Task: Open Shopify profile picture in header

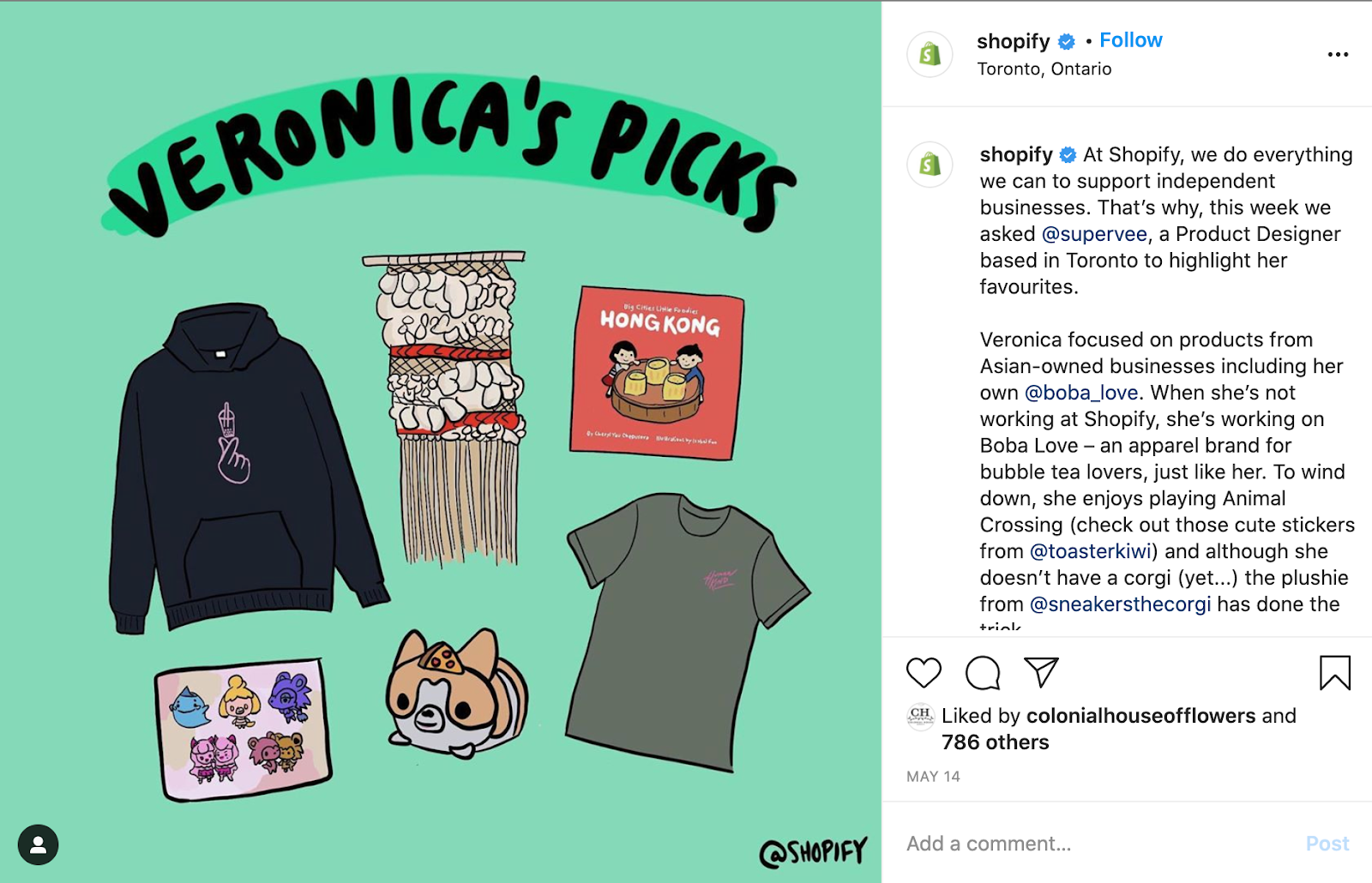Action: point(930,54)
